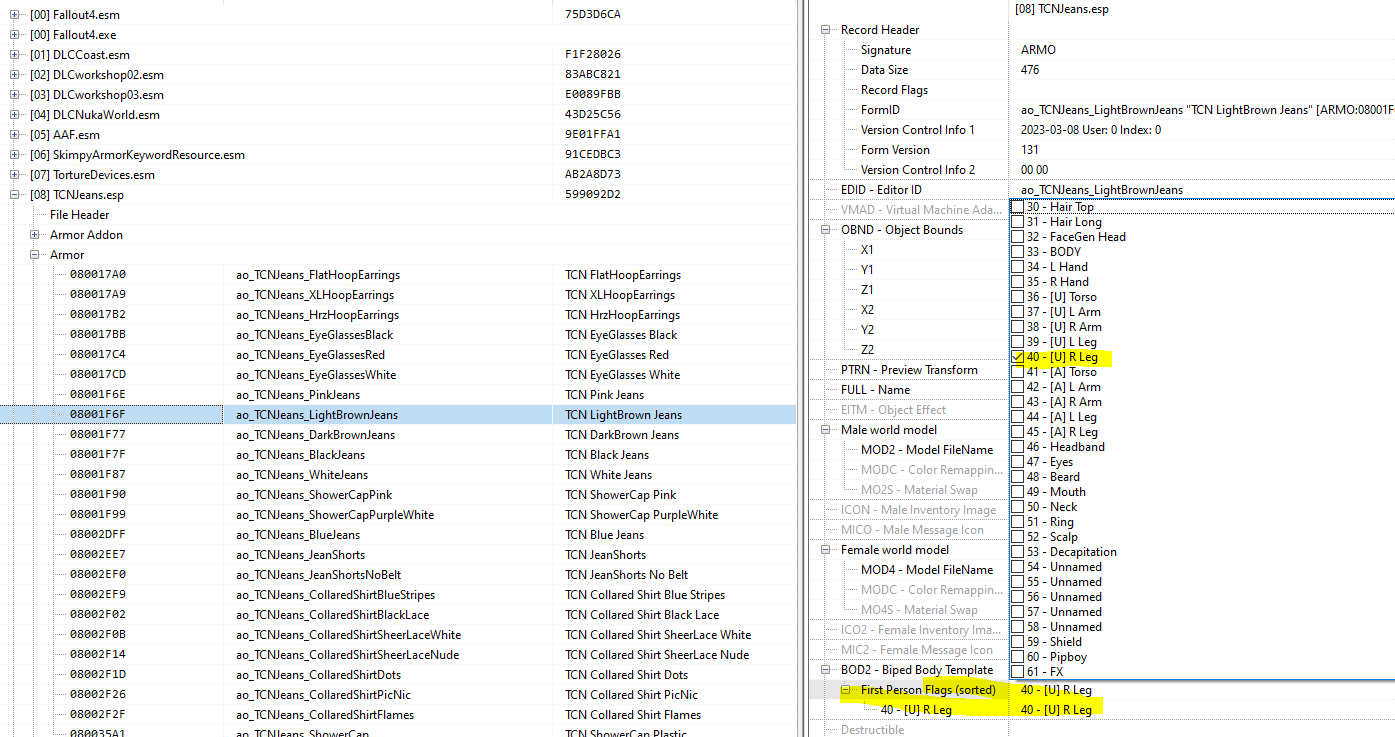Screen dimensions: 1395x737
Task: Select the ao_TCNJeans_BlackJeans record
Action: pos(302,455)
